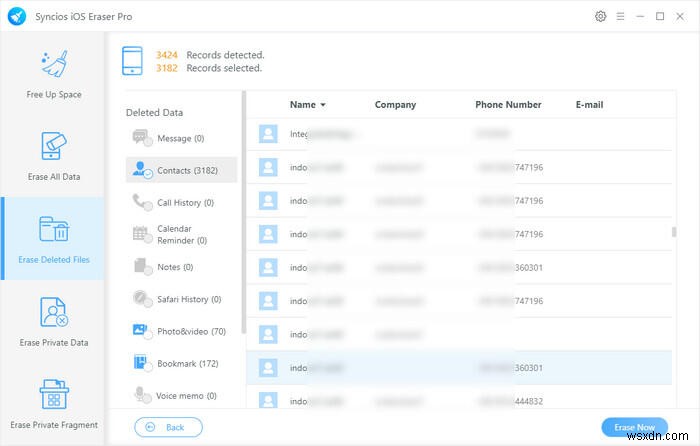Viewport: 700px width, 446px height.
Task: Click the Back button
Action: 168,427
